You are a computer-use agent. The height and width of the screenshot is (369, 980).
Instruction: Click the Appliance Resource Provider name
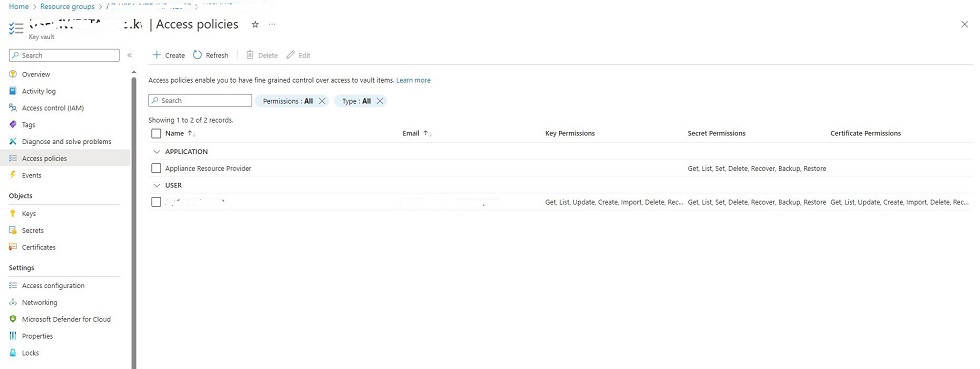[208, 169]
